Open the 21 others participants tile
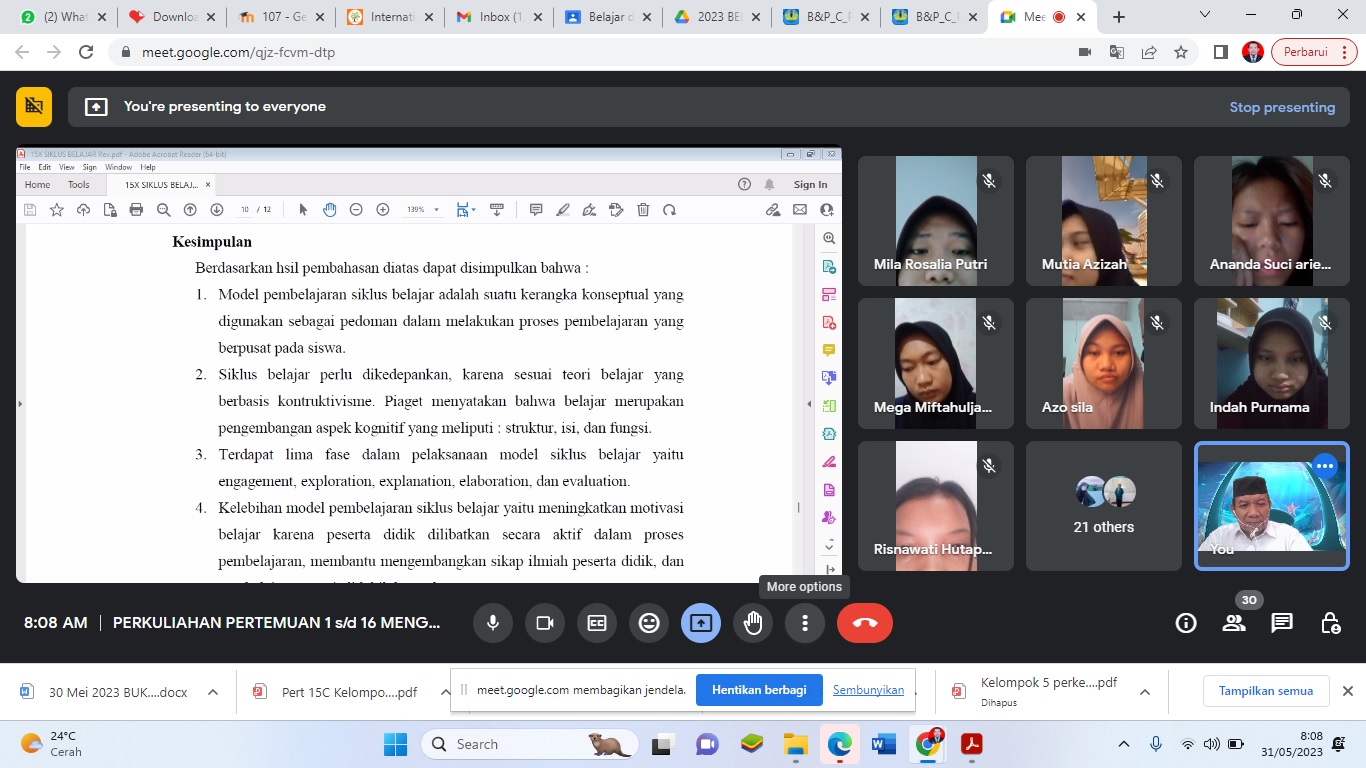This screenshot has height=768, width=1366. coord(1104,506)
